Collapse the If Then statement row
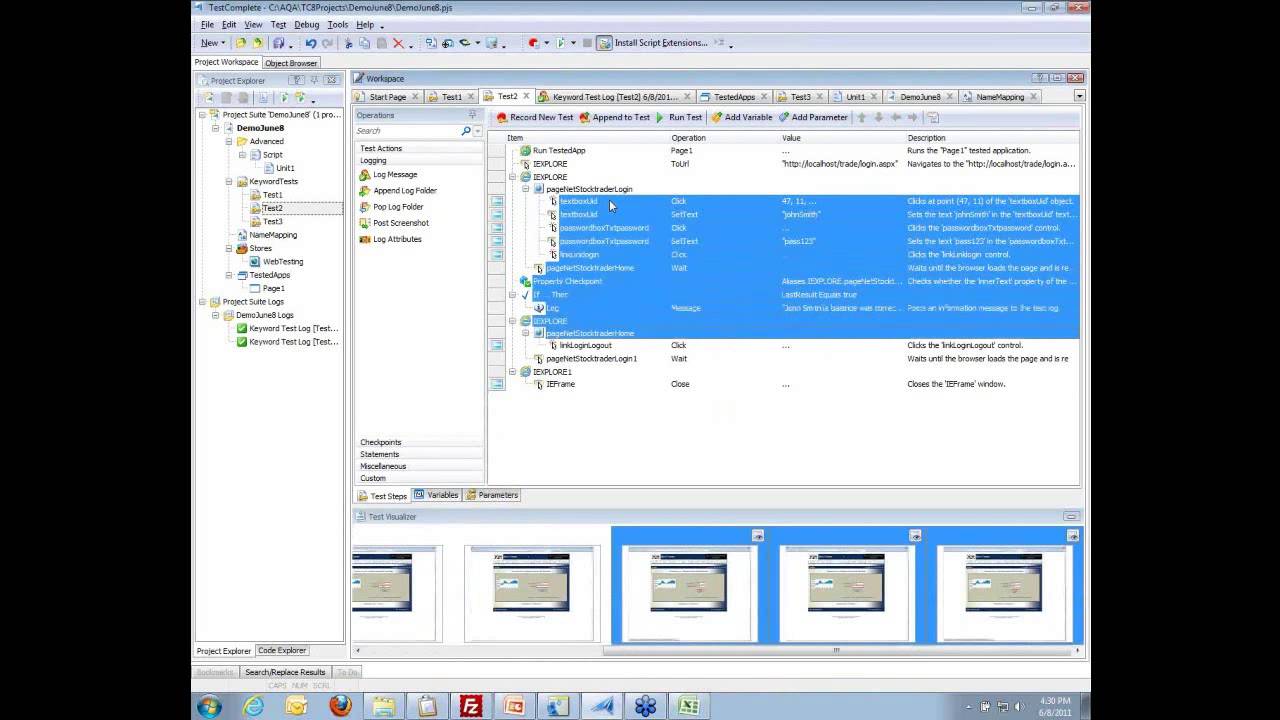Screen dimensions: 1280x720 click(513, 295)
